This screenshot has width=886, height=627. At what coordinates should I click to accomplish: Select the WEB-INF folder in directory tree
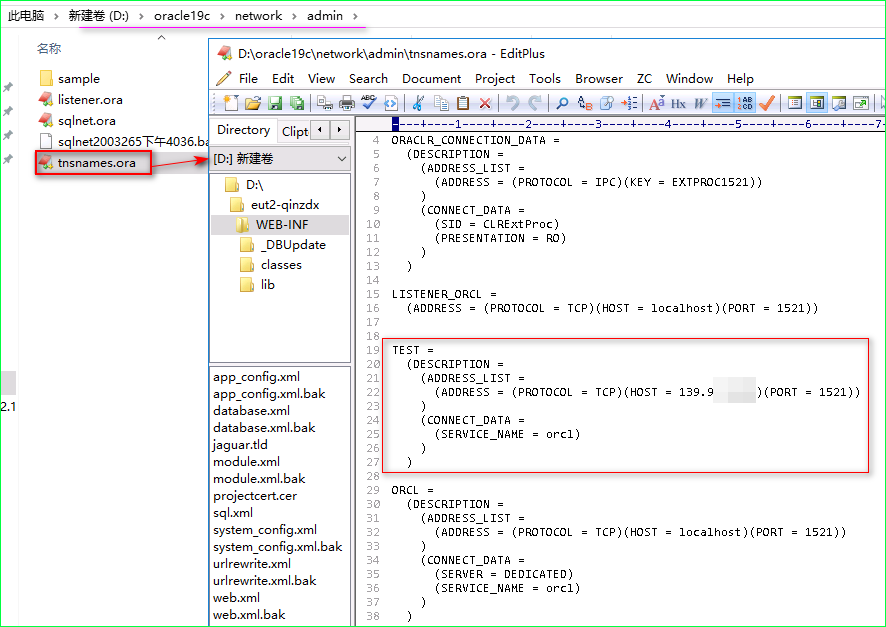click(282, 224)
